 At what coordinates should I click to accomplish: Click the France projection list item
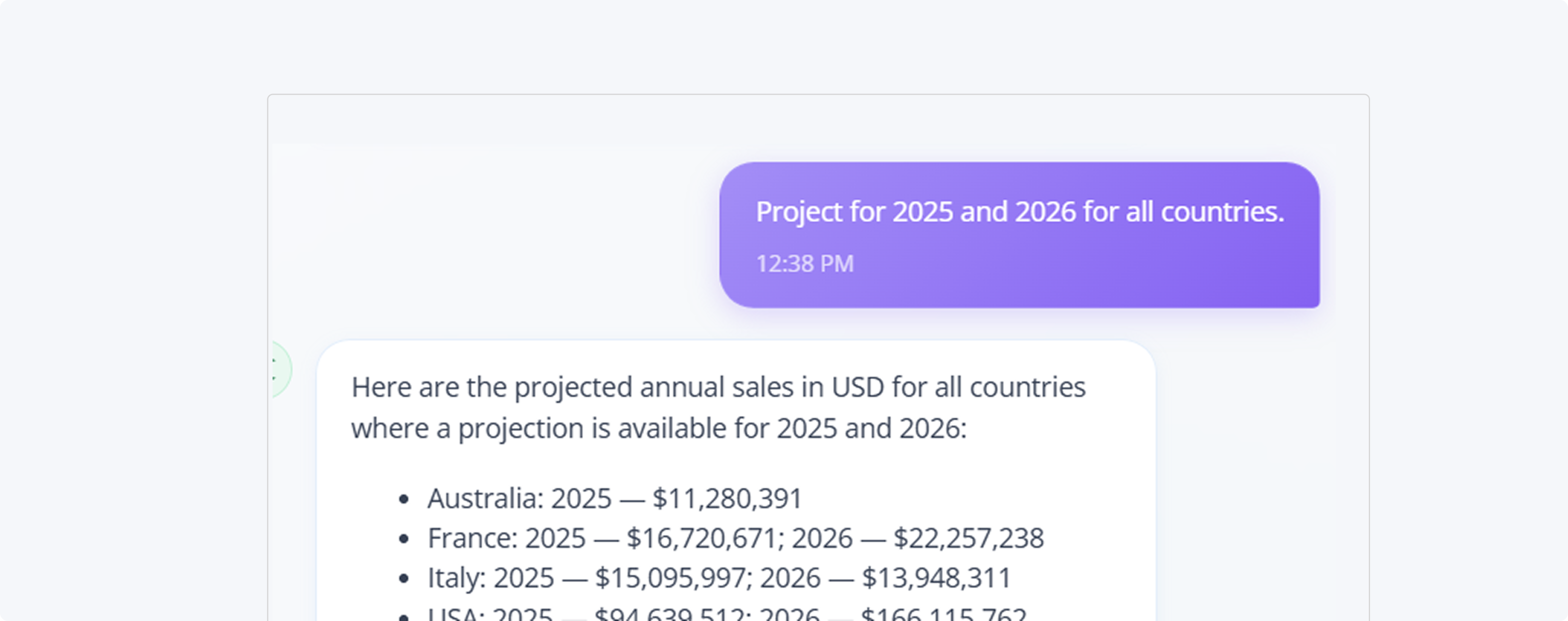point(735,538)
